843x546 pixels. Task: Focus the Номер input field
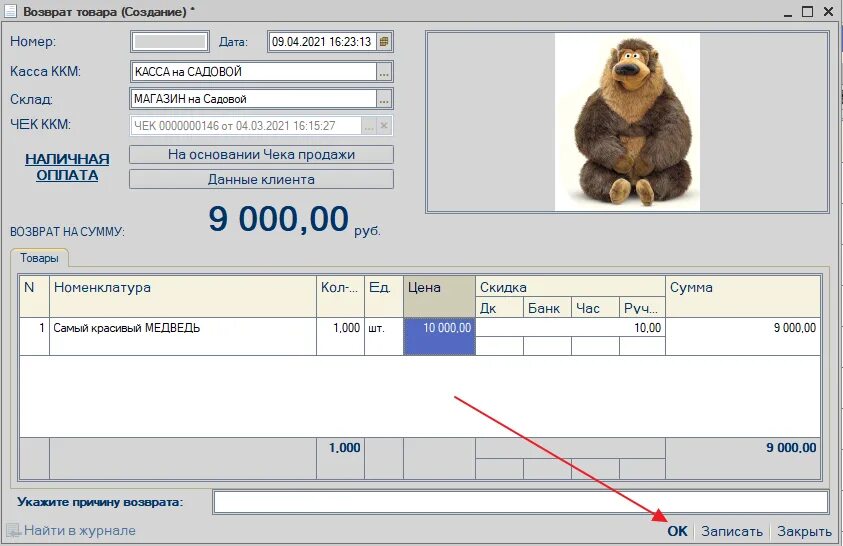(x=170, y=42)
